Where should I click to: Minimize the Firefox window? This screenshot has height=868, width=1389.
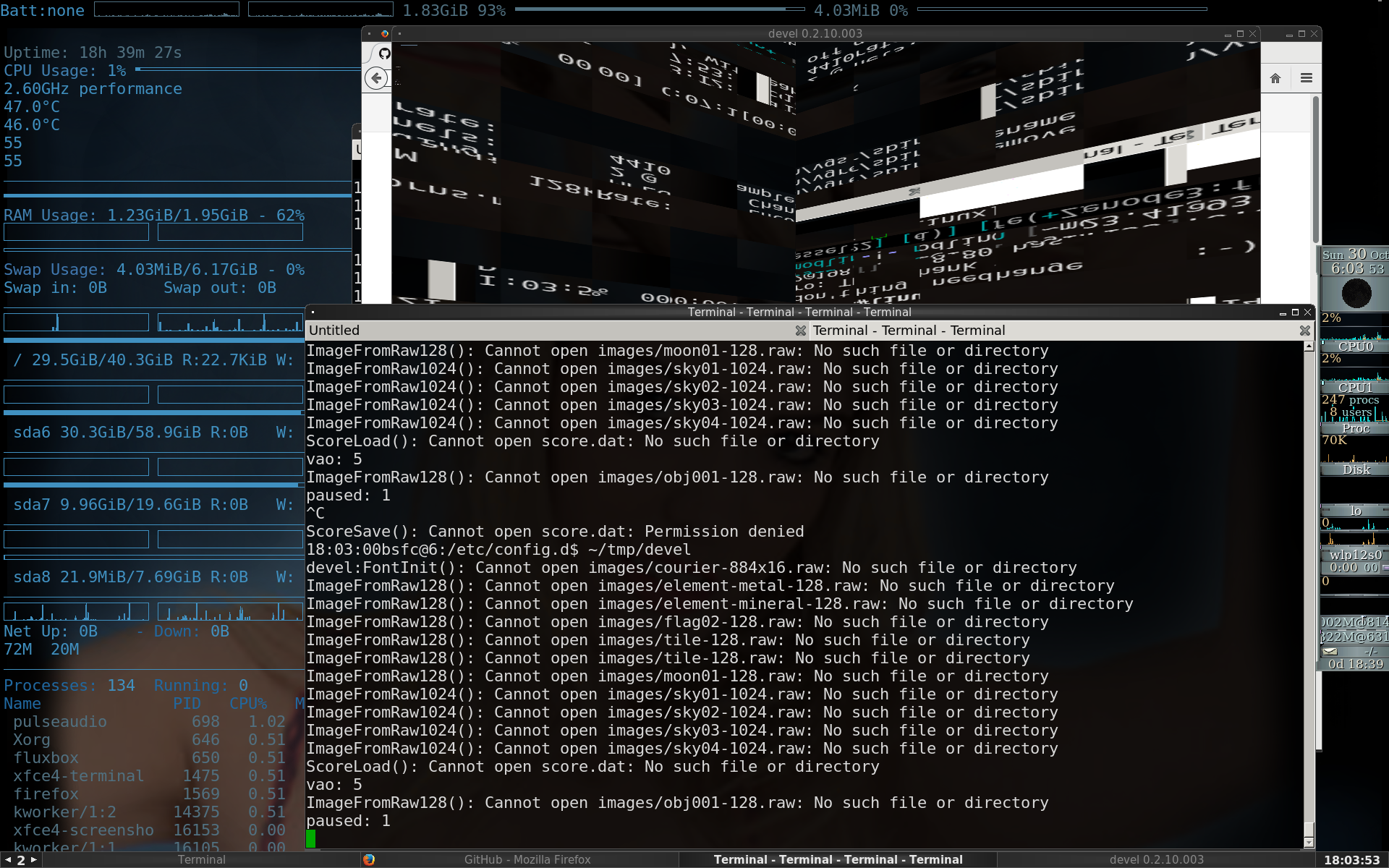(1289, 34)
